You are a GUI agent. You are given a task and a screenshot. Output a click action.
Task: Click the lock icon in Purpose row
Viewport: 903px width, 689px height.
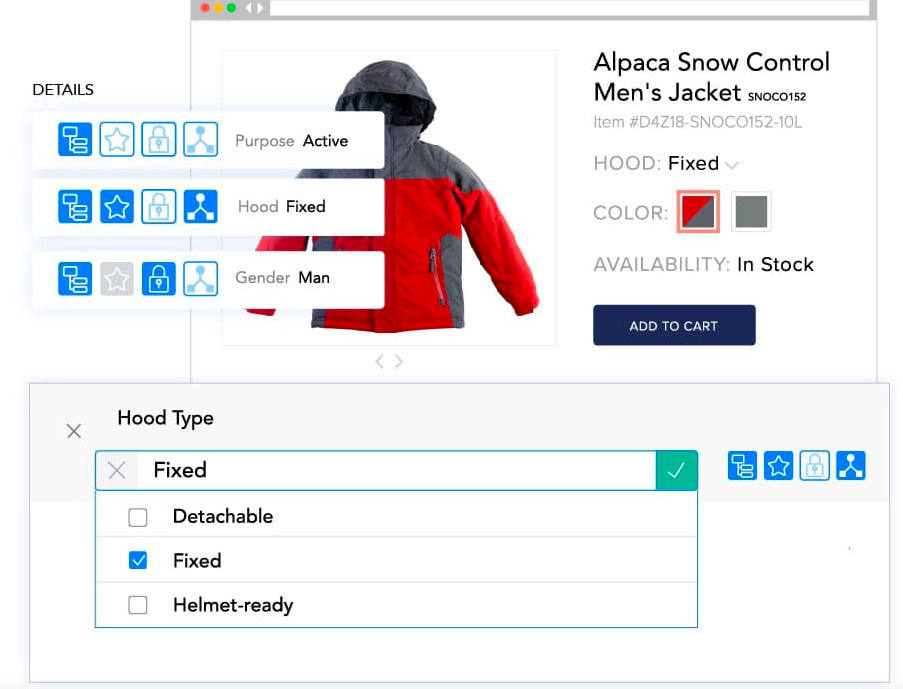159,139
